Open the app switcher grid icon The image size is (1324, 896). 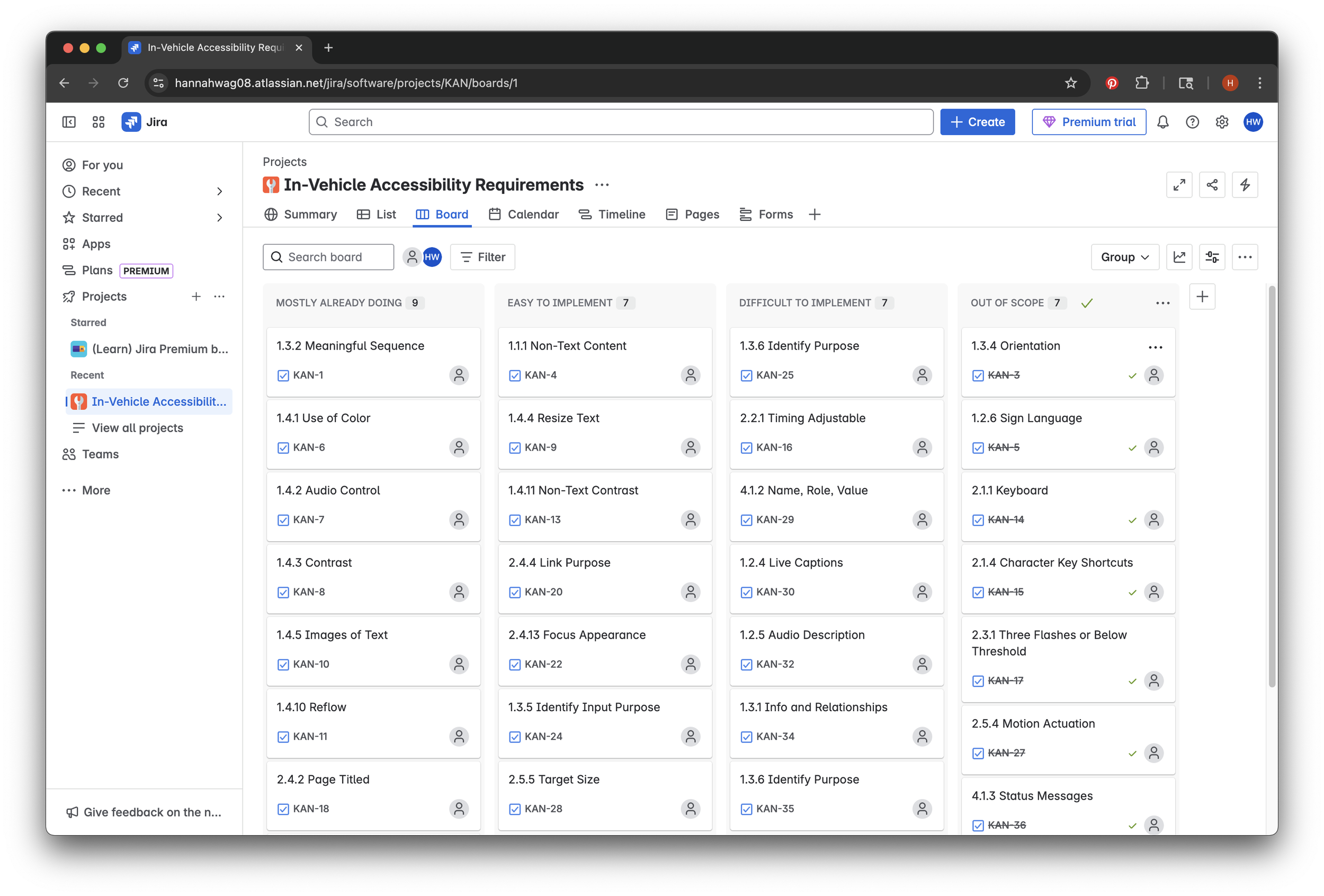(98, 122)
